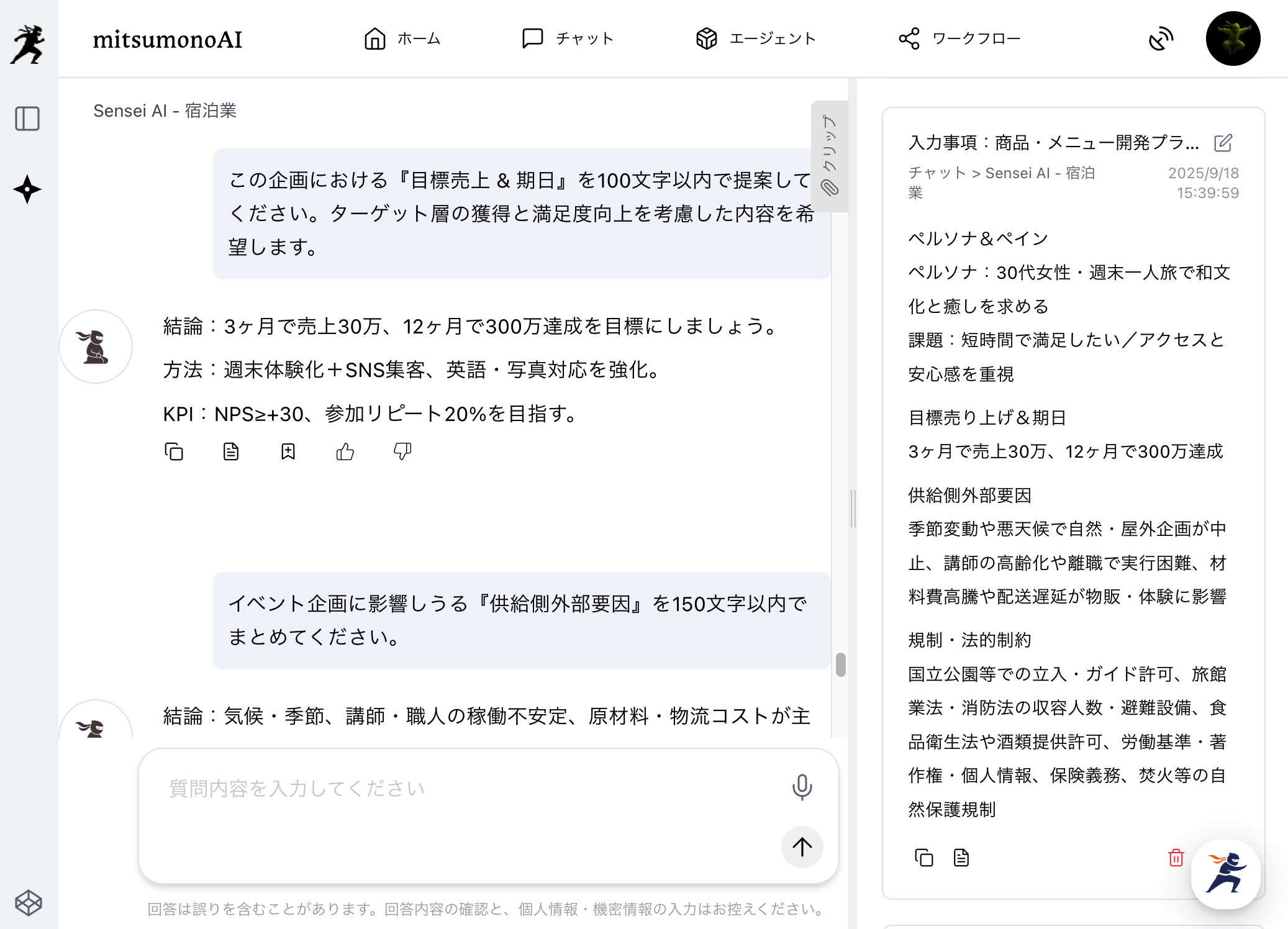The width and height of the screenshot is (1288, 929).
Task: Expand the クリップ paperclip side tab
Action: point(830,156)
